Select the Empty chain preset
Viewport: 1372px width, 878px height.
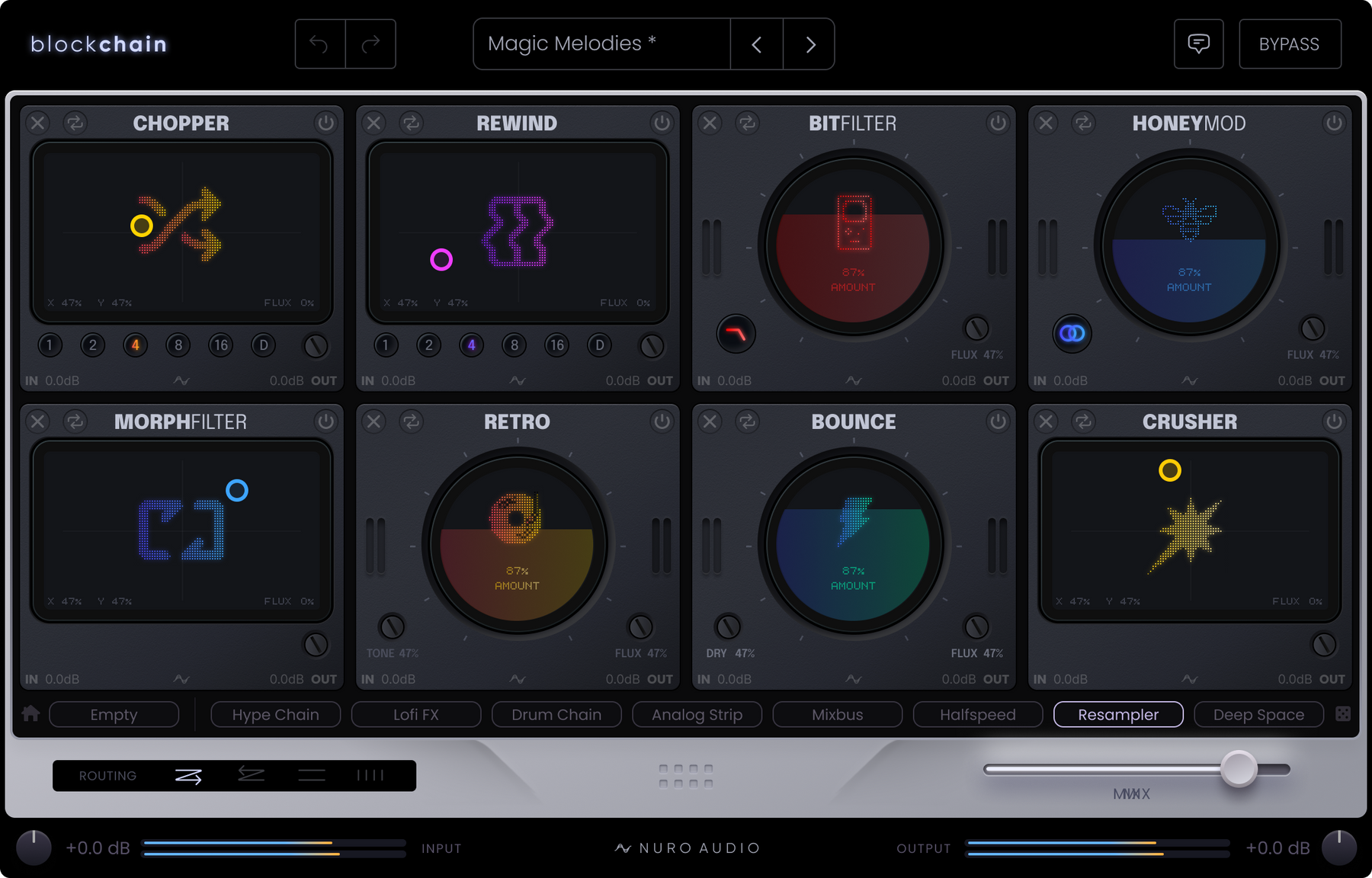click(x=114, y=715)
